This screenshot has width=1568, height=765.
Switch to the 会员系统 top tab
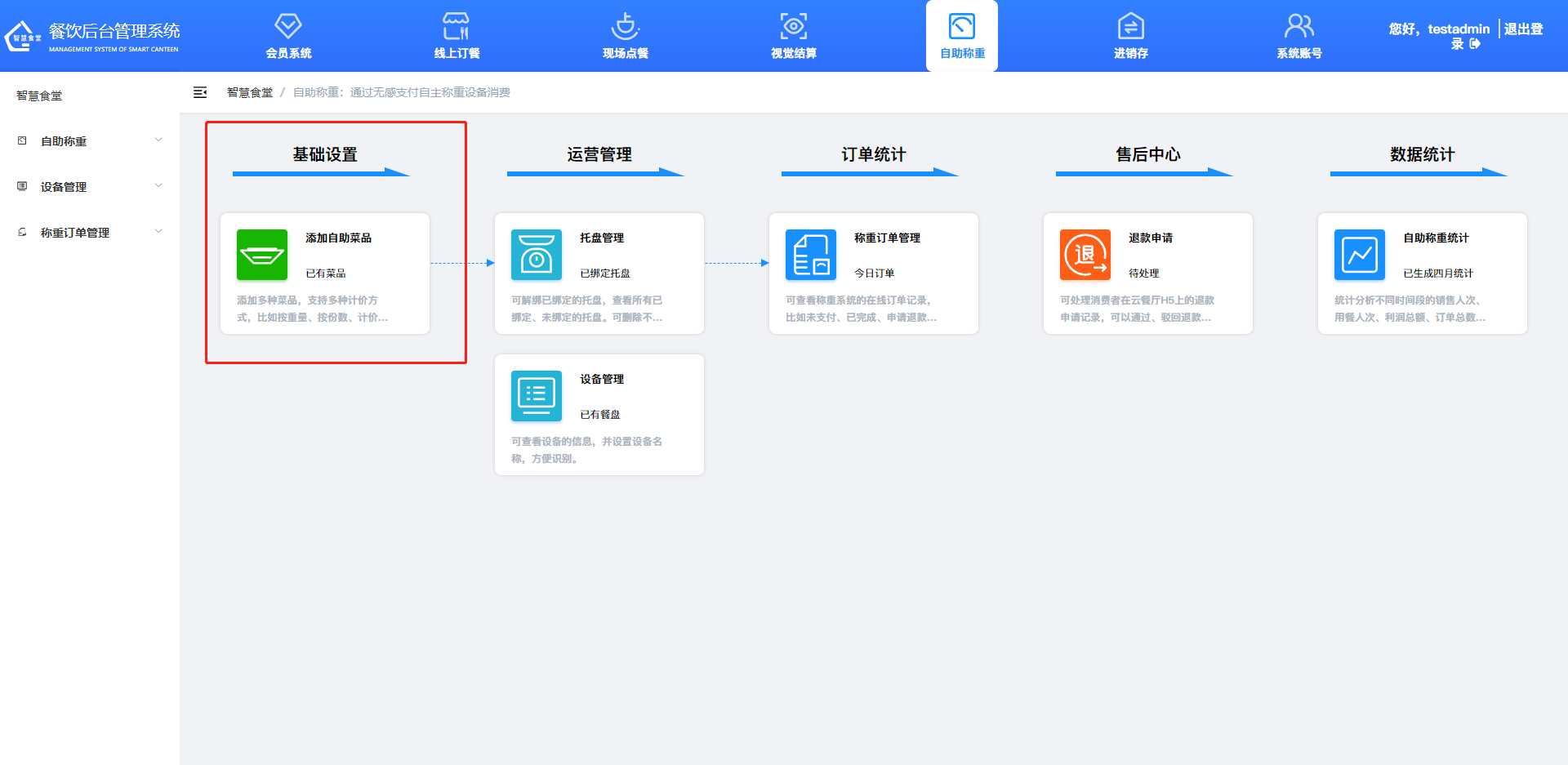click(x=288, y=36)
